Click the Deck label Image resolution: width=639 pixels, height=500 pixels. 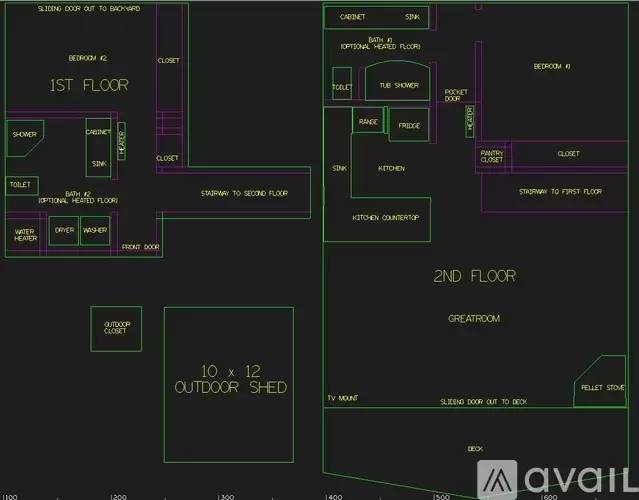[x=475, y=449]
